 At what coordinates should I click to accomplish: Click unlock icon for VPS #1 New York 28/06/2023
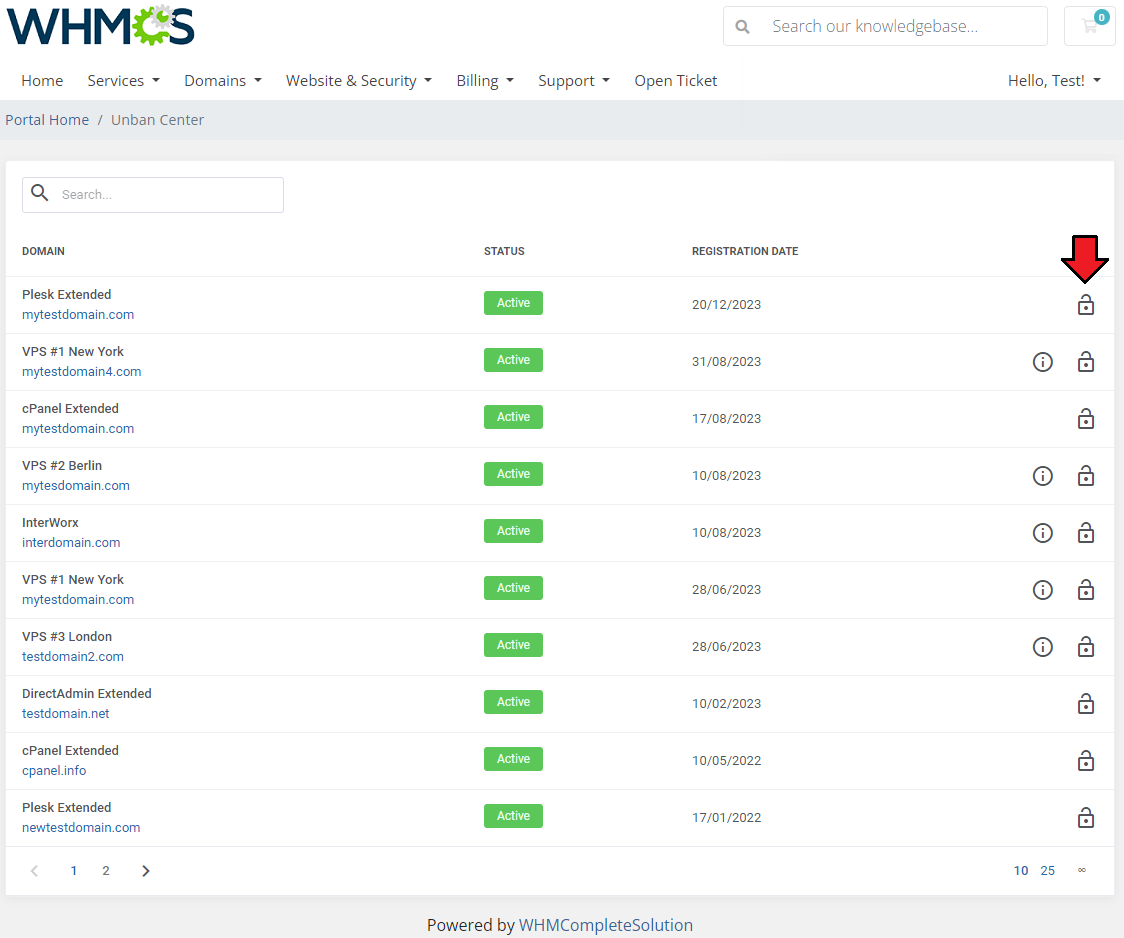click(1085, 590)
